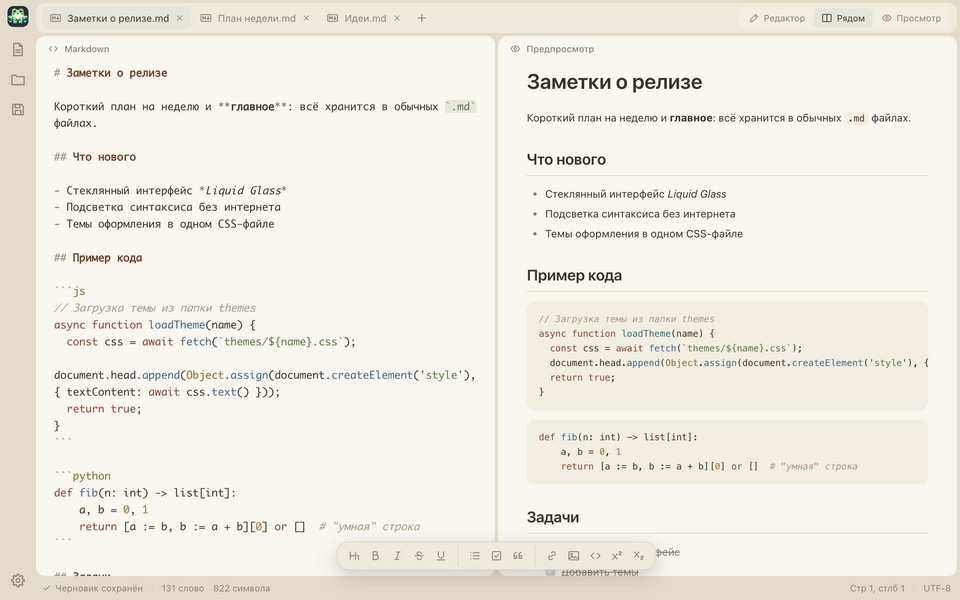Switch to the Идеи.md tab

click(x=364, y=18)
